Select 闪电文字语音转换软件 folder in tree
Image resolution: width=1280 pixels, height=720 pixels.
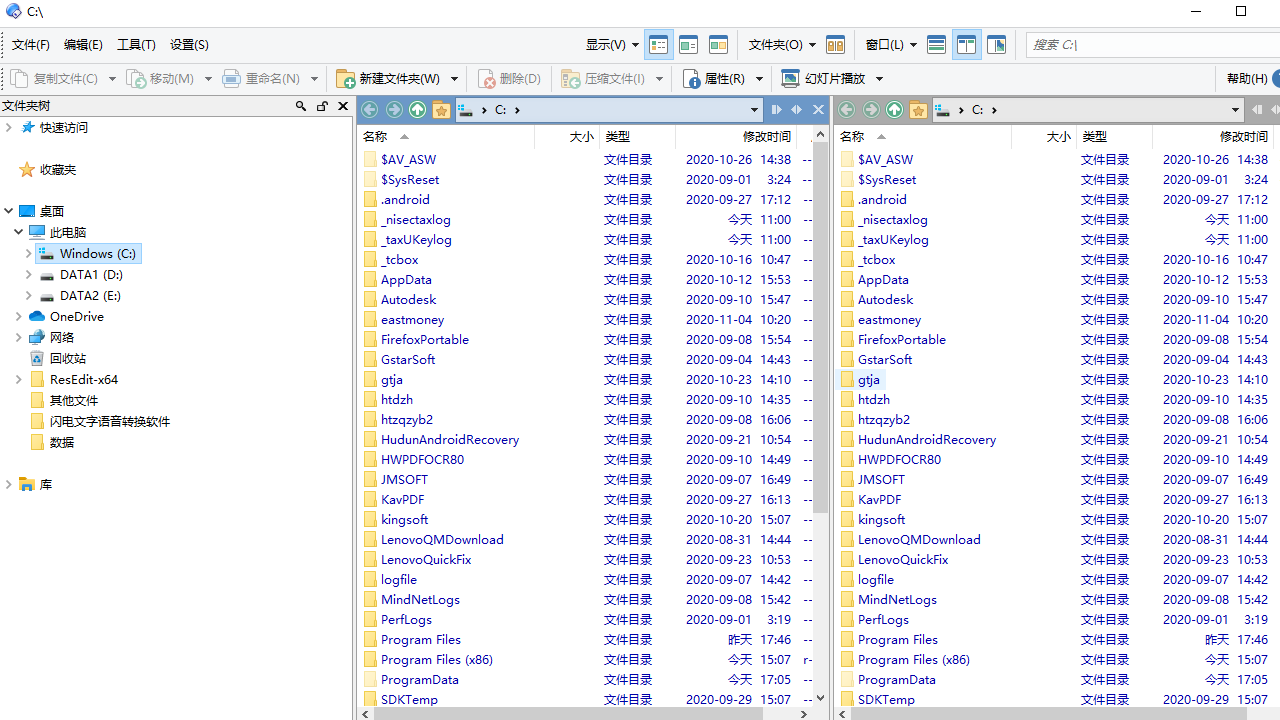(x=110, y=422)
